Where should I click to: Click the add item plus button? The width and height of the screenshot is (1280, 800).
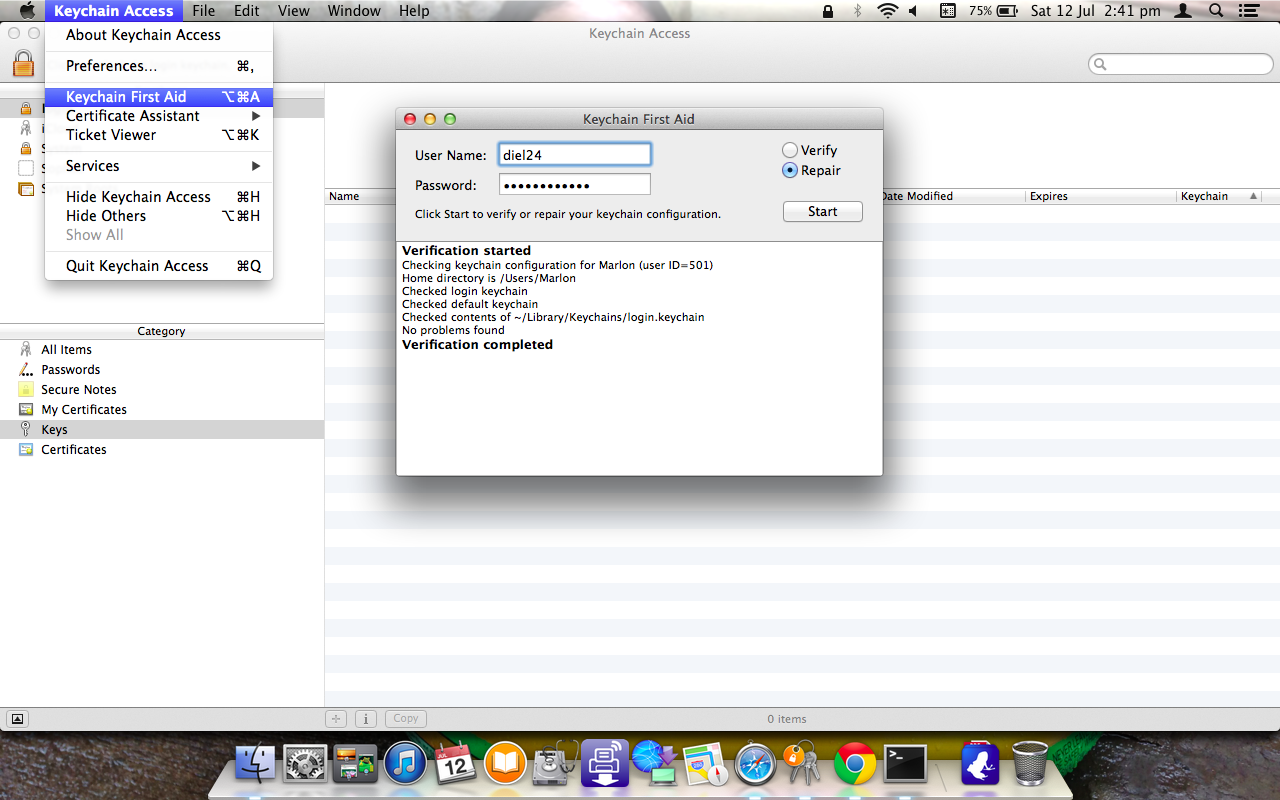[x=336, y=718]
